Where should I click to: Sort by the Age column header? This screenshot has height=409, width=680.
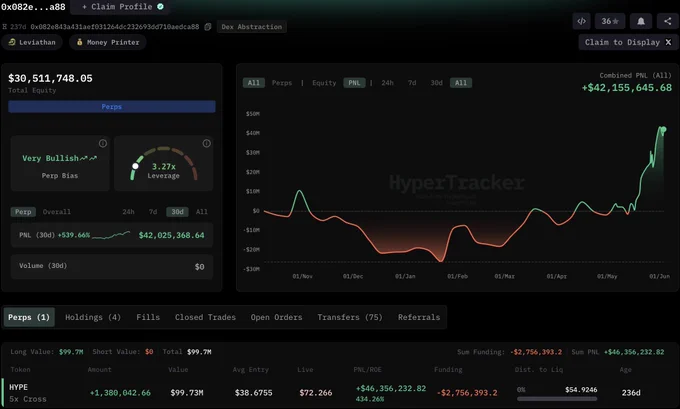click(625, 370)
